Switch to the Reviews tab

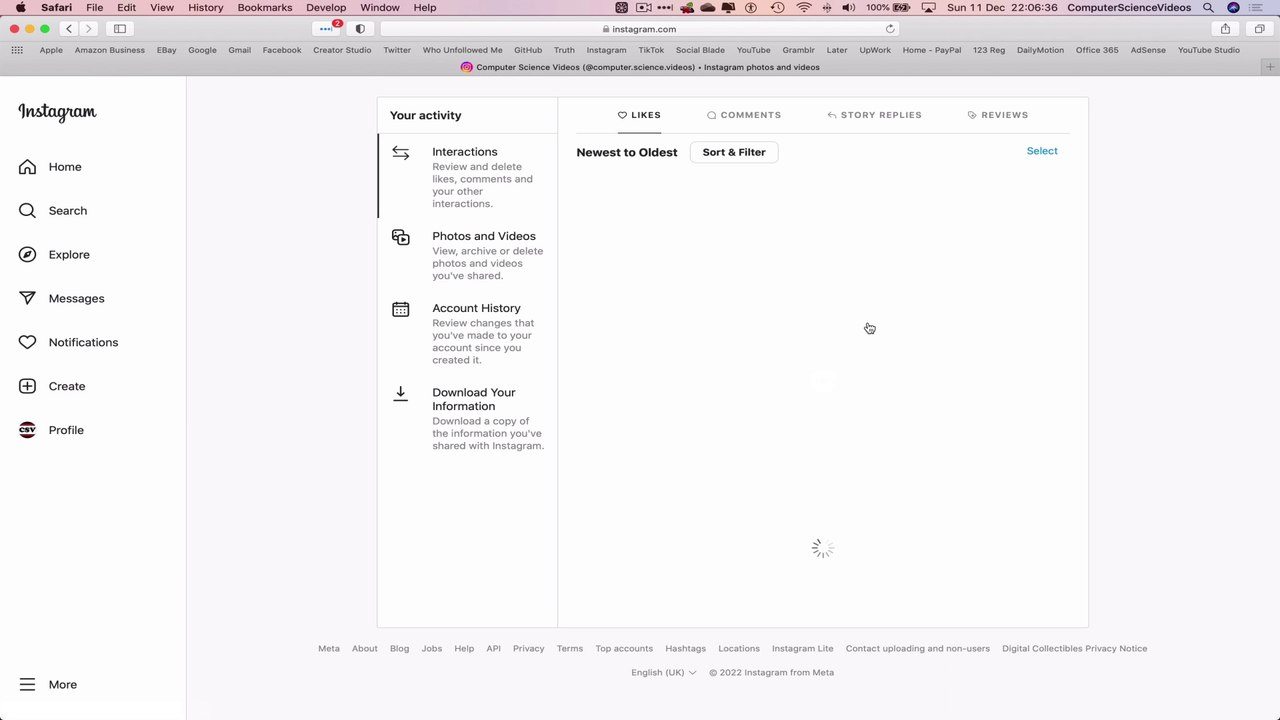(997, 115)
